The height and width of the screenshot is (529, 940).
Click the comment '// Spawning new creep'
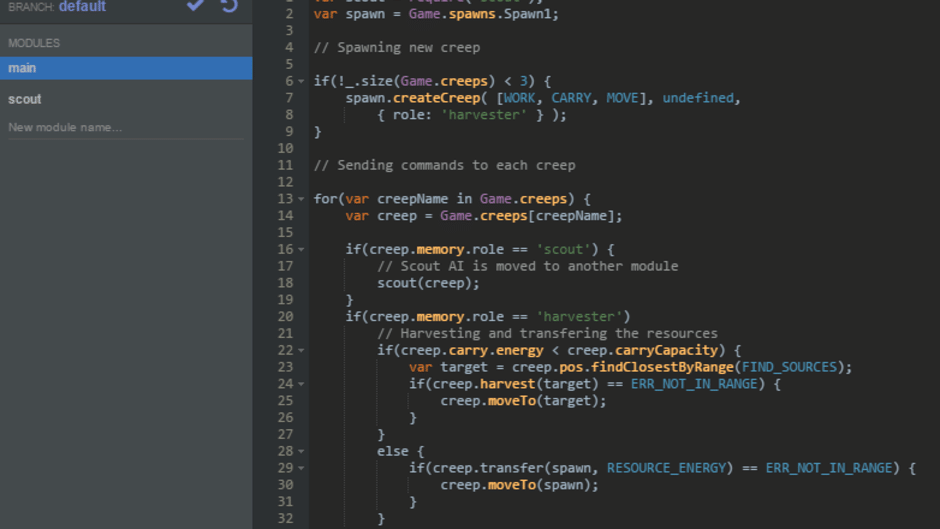point(397,47)
